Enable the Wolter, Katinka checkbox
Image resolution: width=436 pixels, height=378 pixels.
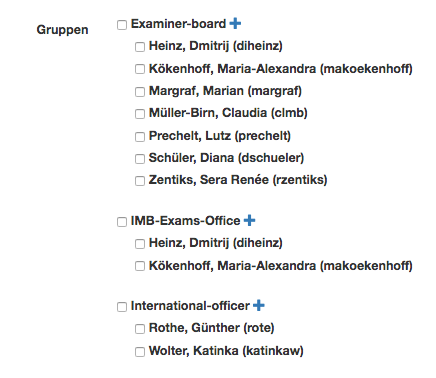140,352
